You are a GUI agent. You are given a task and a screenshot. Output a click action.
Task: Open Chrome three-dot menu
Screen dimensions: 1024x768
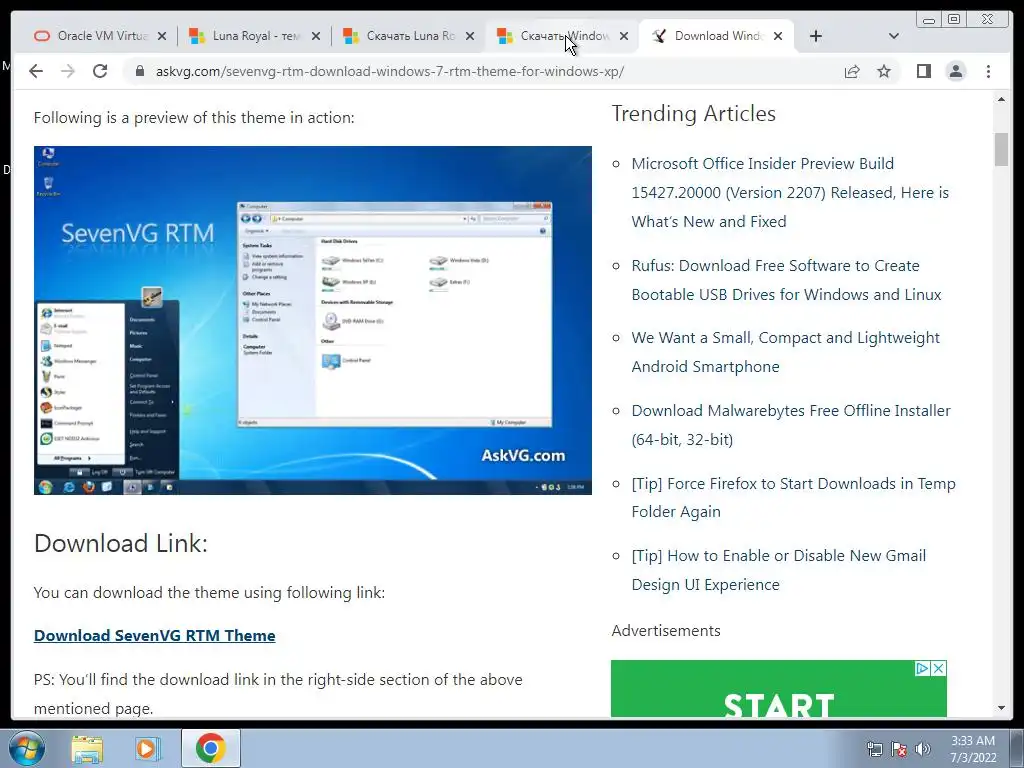pyautogui.click(x=988, y=71)
